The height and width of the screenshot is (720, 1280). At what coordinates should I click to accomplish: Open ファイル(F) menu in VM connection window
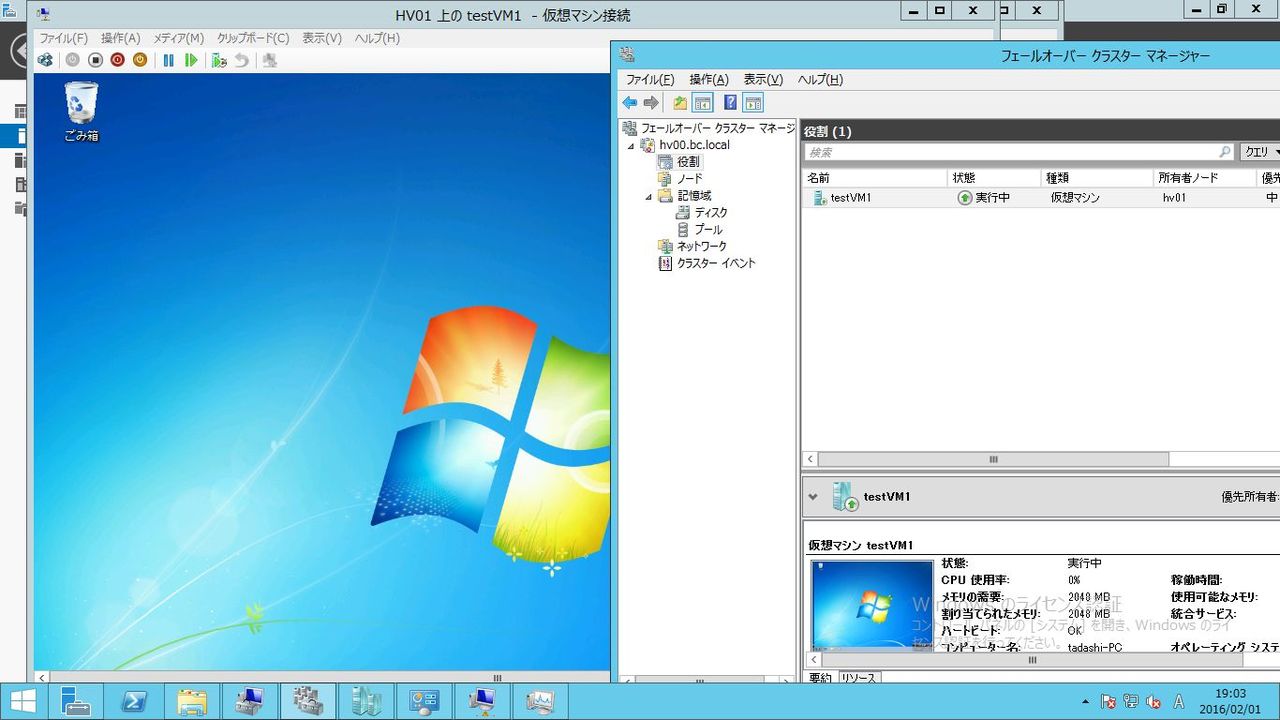click(63, 38)
